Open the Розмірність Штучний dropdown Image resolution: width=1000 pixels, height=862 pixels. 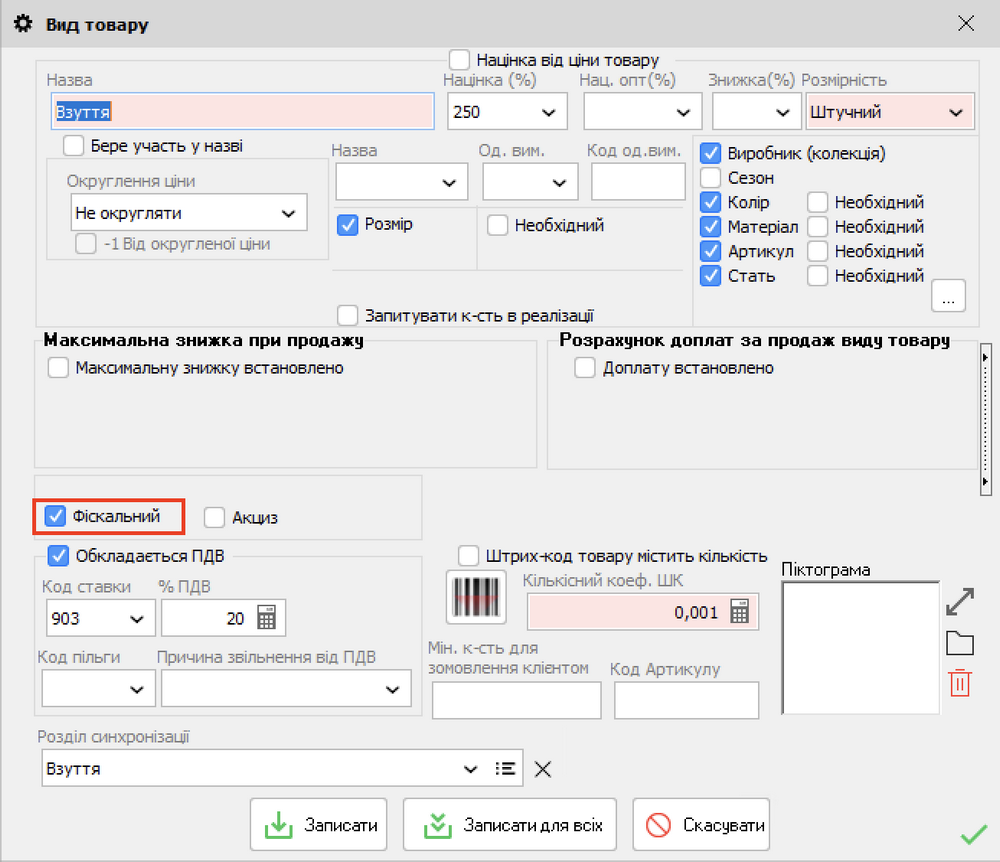[x=889, y=112]
